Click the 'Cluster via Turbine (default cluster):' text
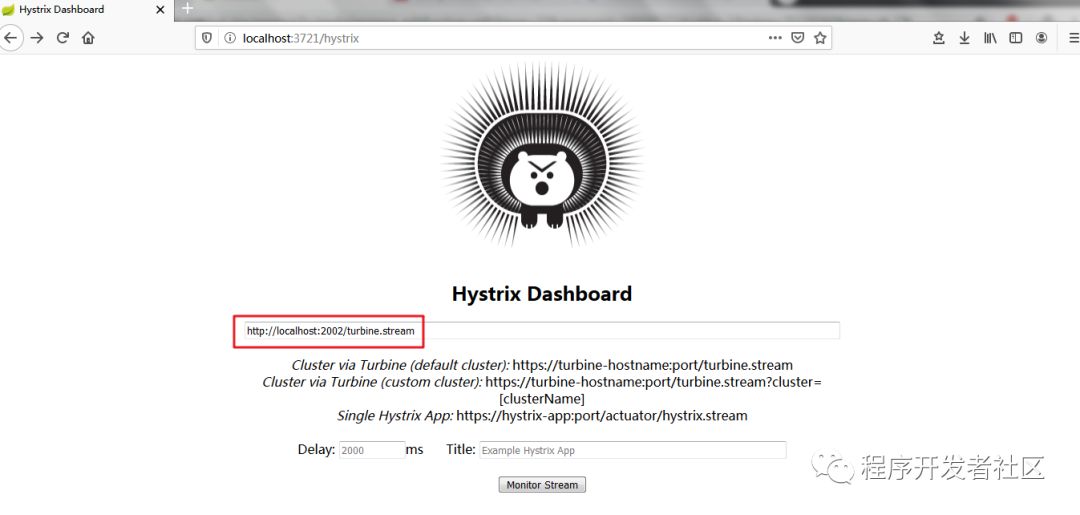The height and width of the screenshot is (515, 1080). pos(400,365)
